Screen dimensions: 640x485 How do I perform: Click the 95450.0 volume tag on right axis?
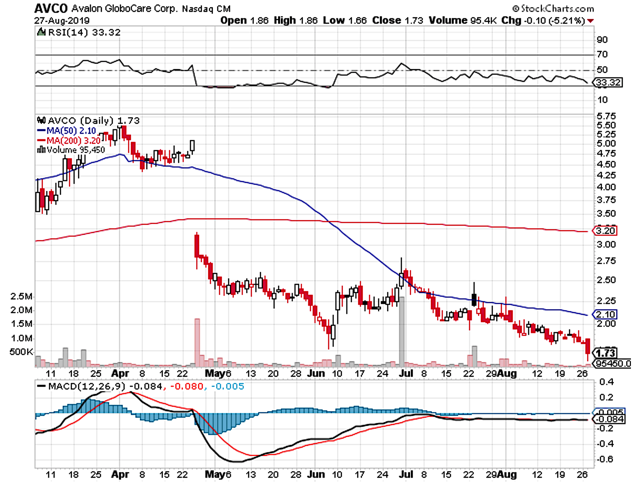(x=613, y=363)
